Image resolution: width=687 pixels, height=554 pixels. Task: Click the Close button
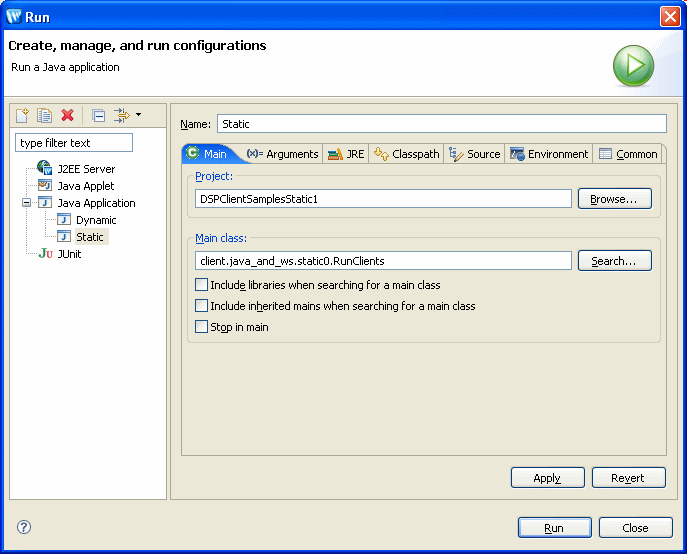pos(635,528)
